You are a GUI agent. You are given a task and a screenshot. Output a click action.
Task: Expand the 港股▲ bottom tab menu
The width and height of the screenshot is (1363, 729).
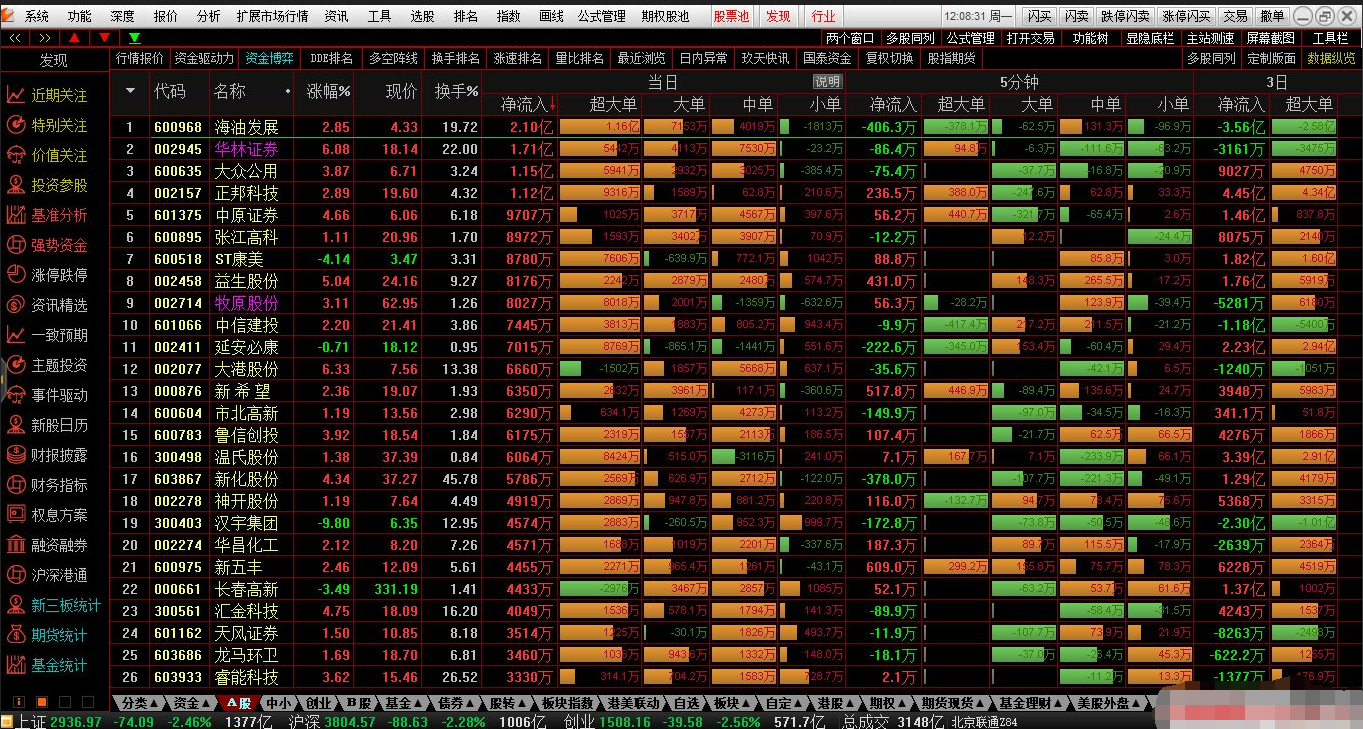pyautogui.click(x=834, y=703)
